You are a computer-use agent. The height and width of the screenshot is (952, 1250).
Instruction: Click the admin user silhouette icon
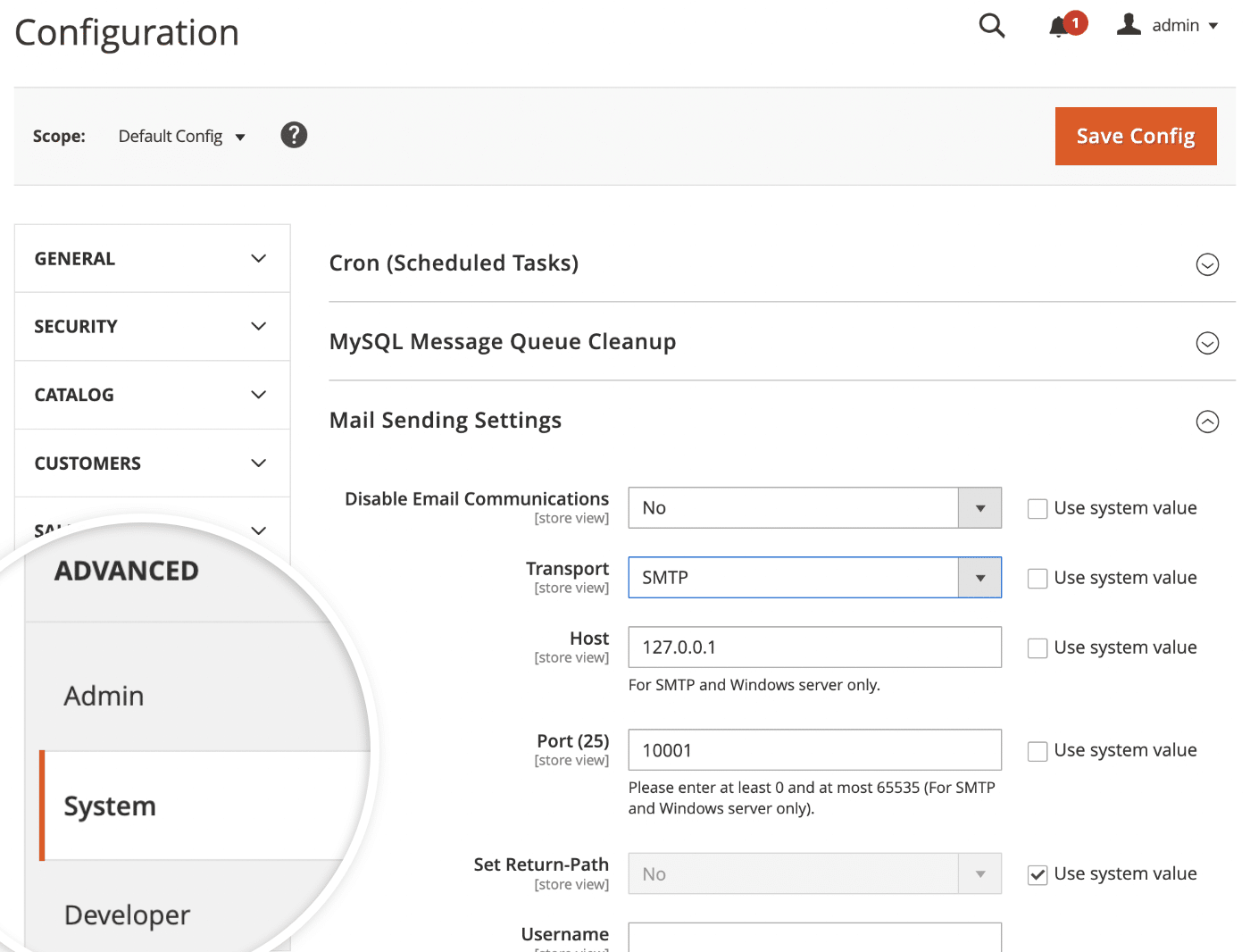[x=1129, y=24]
